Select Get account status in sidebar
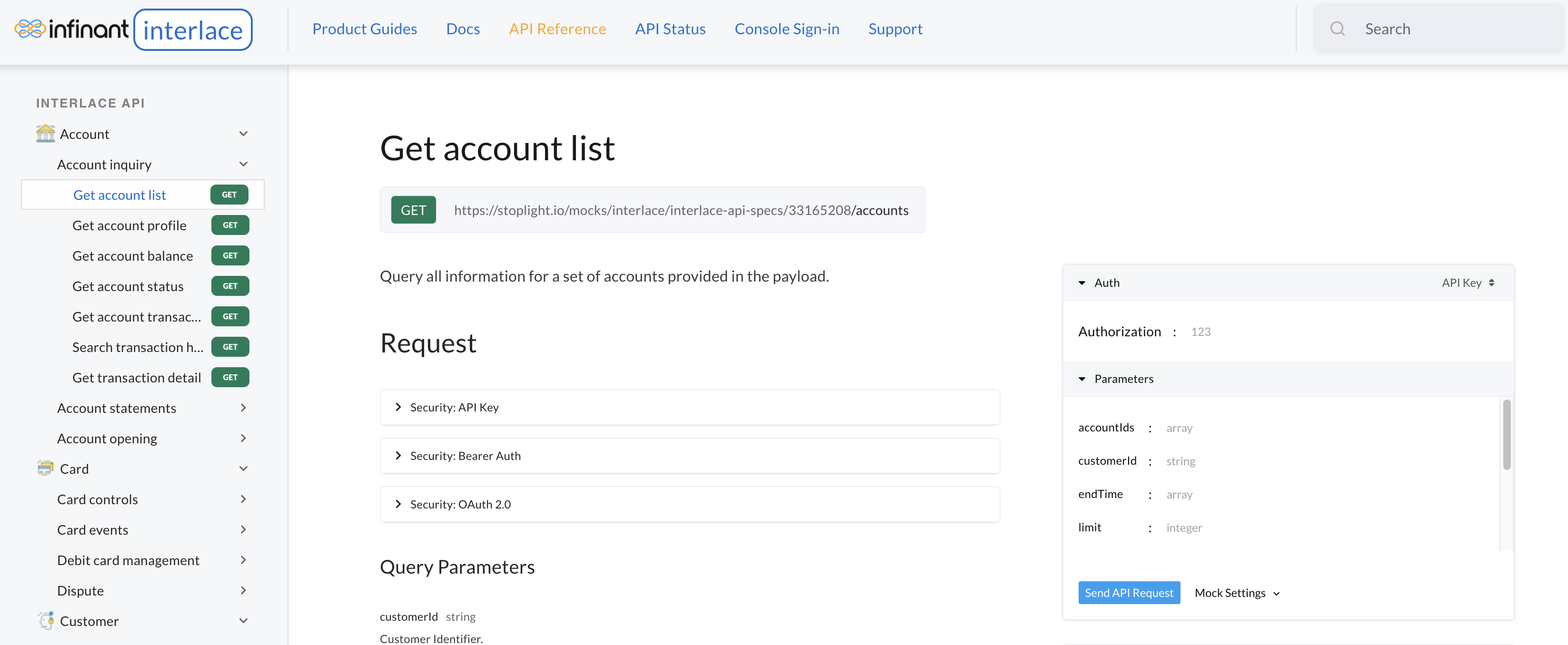The height and width of the screenshot is (645, 1568). [x=128, y=286]
